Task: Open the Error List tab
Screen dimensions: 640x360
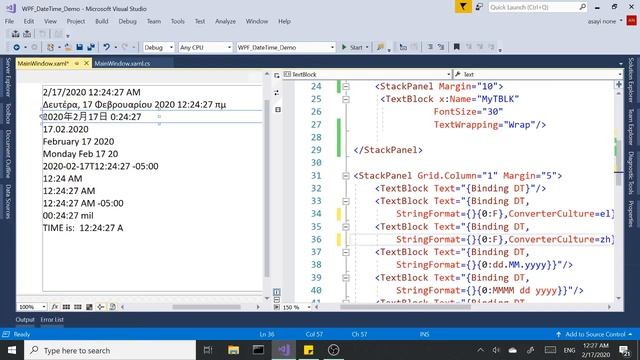Action: click(52, 320)
